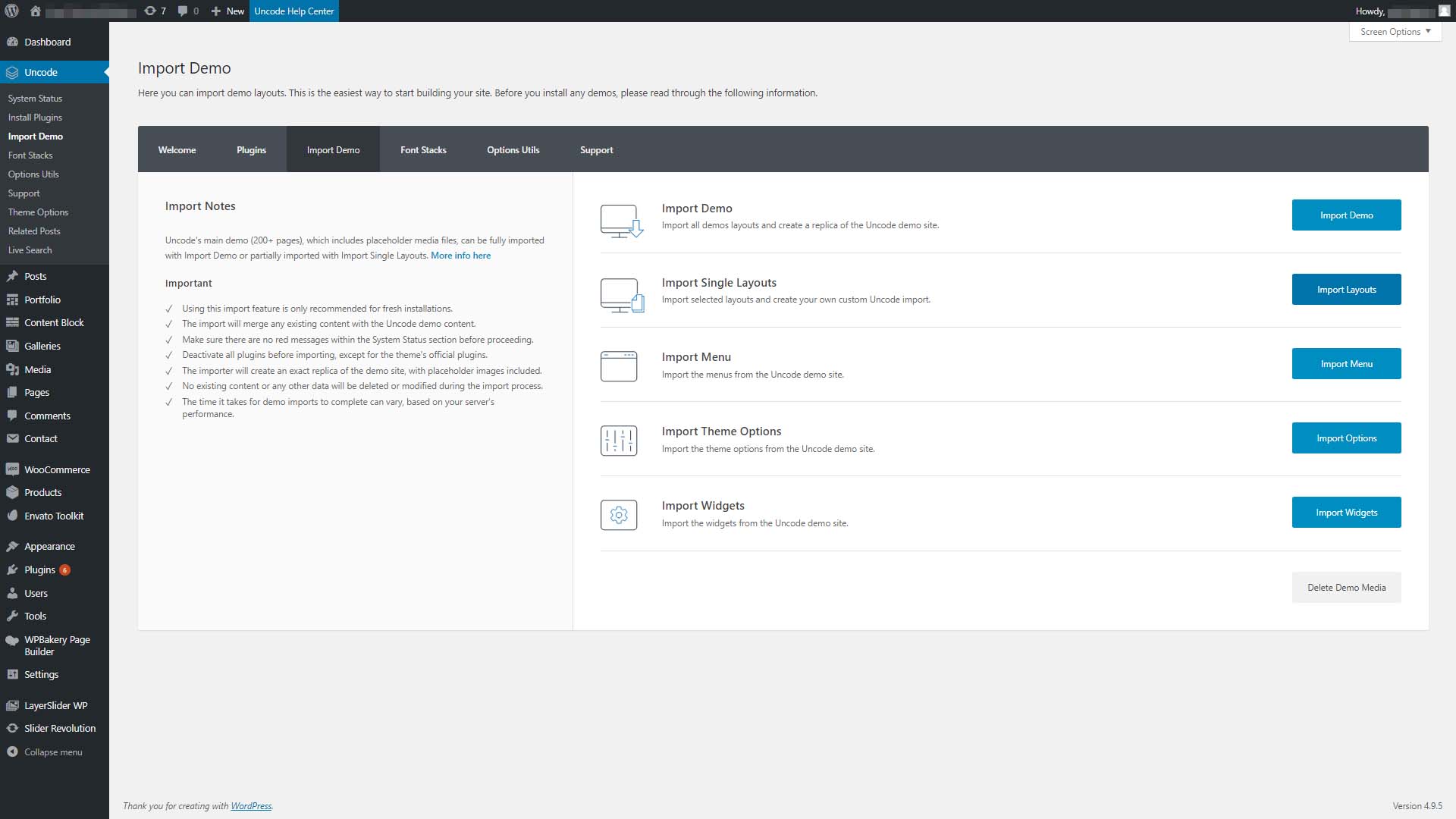Click the Import Single Layouts monitor icon
Screen dimensions: 1456x819
(x=622, y=296)
